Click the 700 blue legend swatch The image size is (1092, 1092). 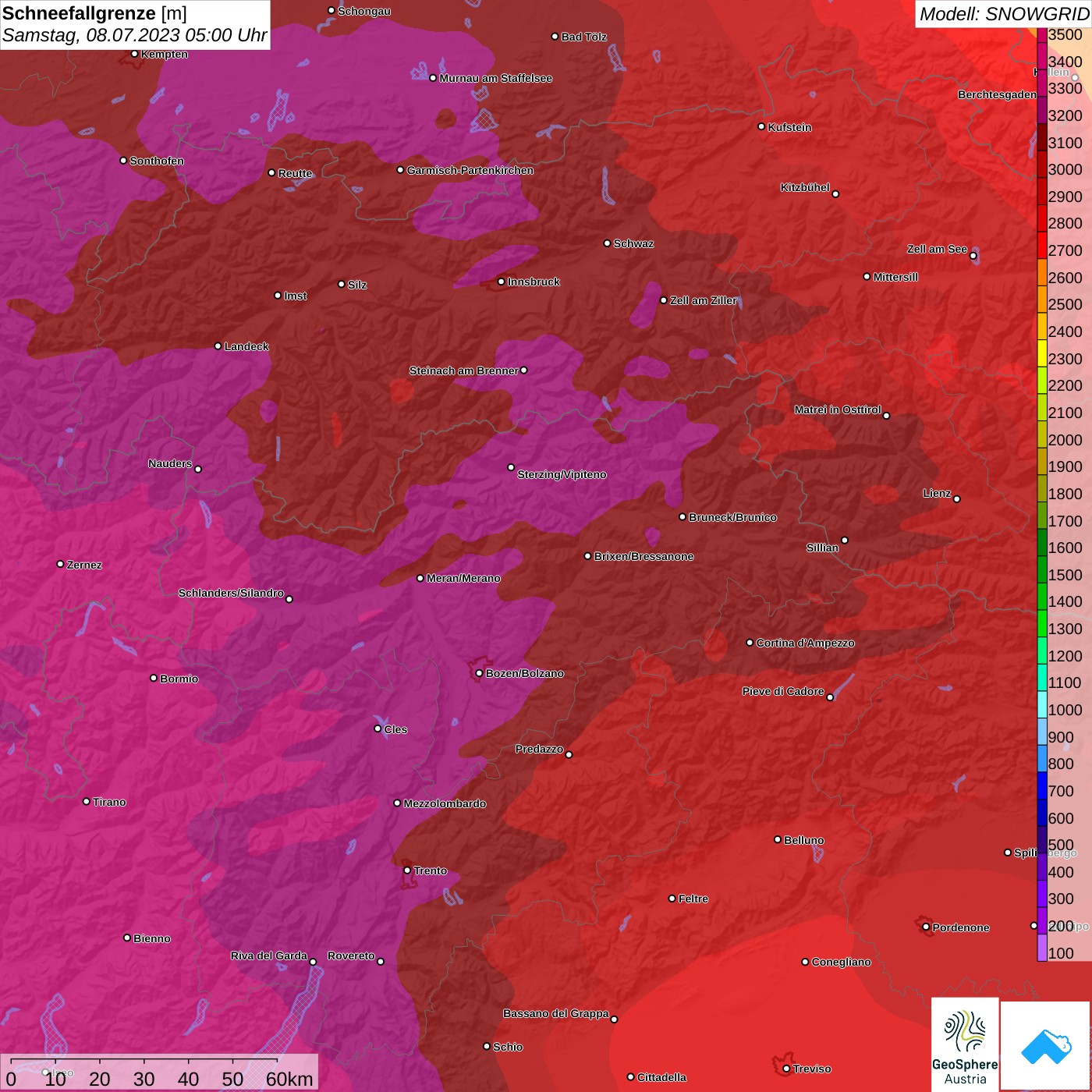pyautogui.click(x=1041, y=785)
